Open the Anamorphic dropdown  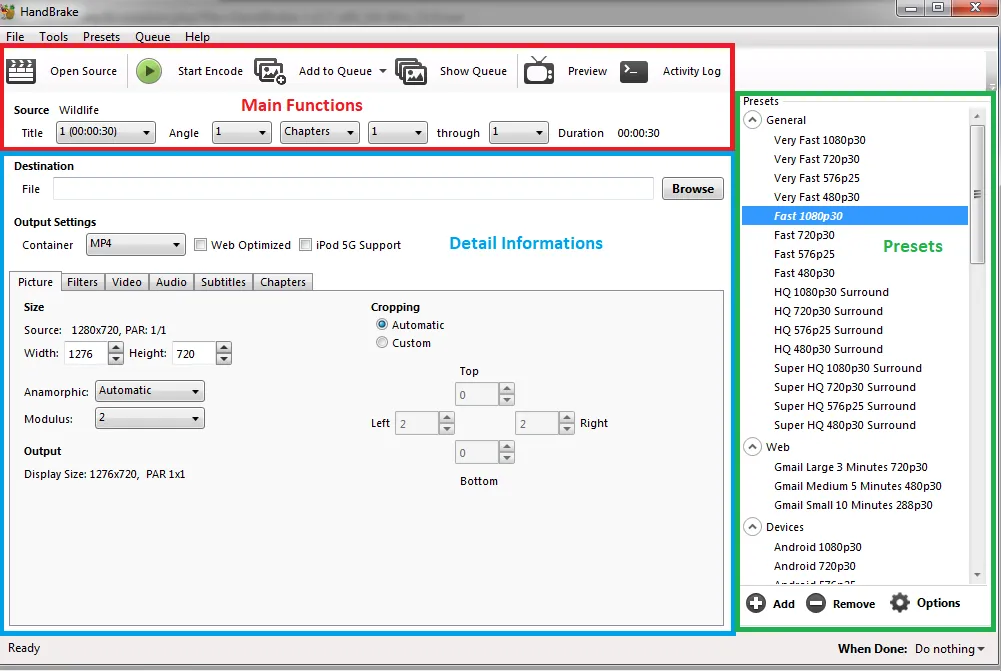(150, 391)
